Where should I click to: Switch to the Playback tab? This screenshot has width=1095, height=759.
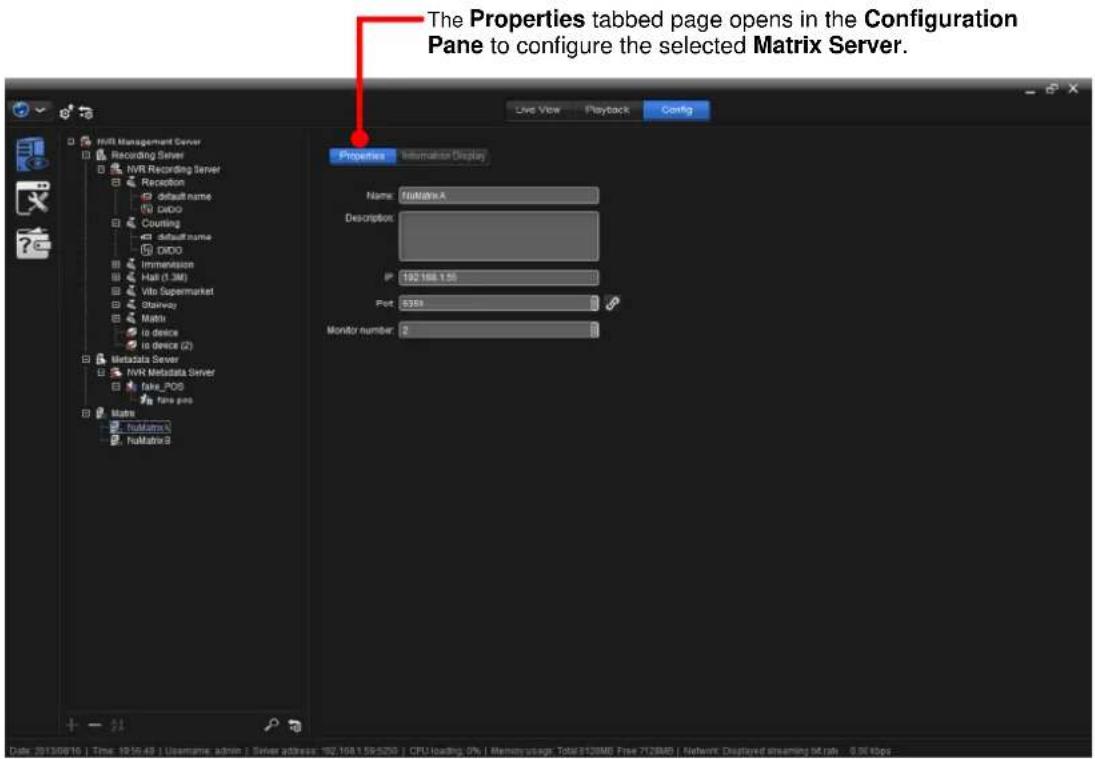coord(607,110)
